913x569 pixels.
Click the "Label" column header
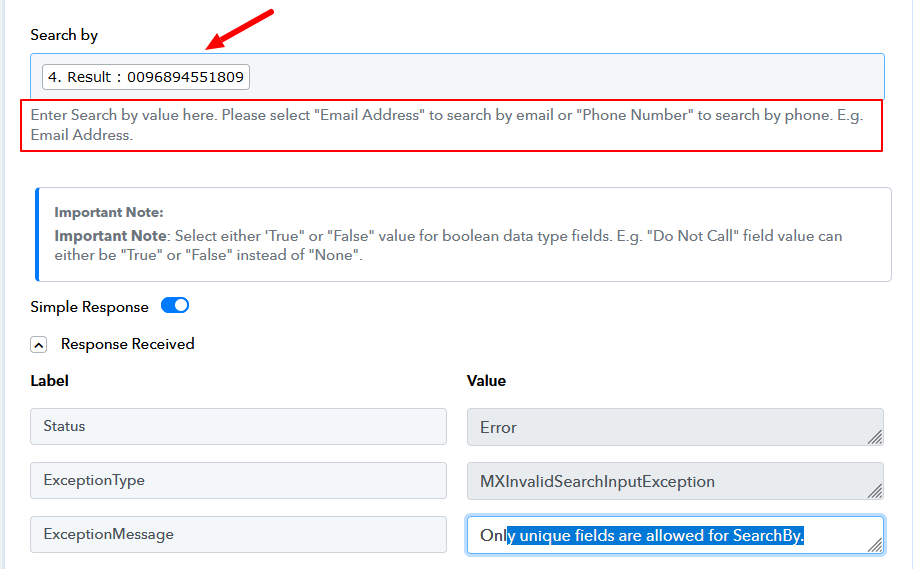click(x=49, y=381)
